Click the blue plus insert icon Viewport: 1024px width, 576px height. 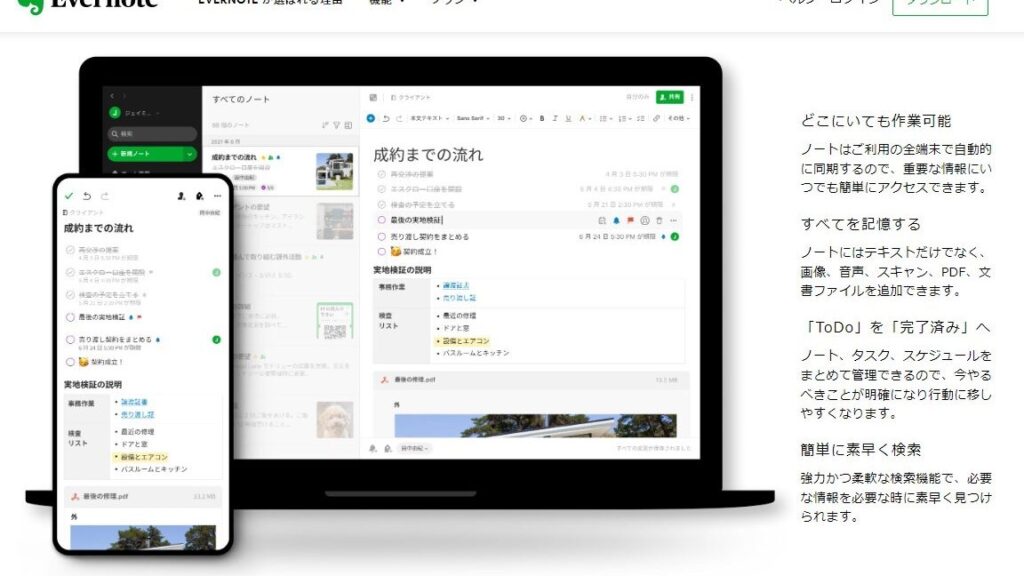pyautogui.click(x=371, y=118)
